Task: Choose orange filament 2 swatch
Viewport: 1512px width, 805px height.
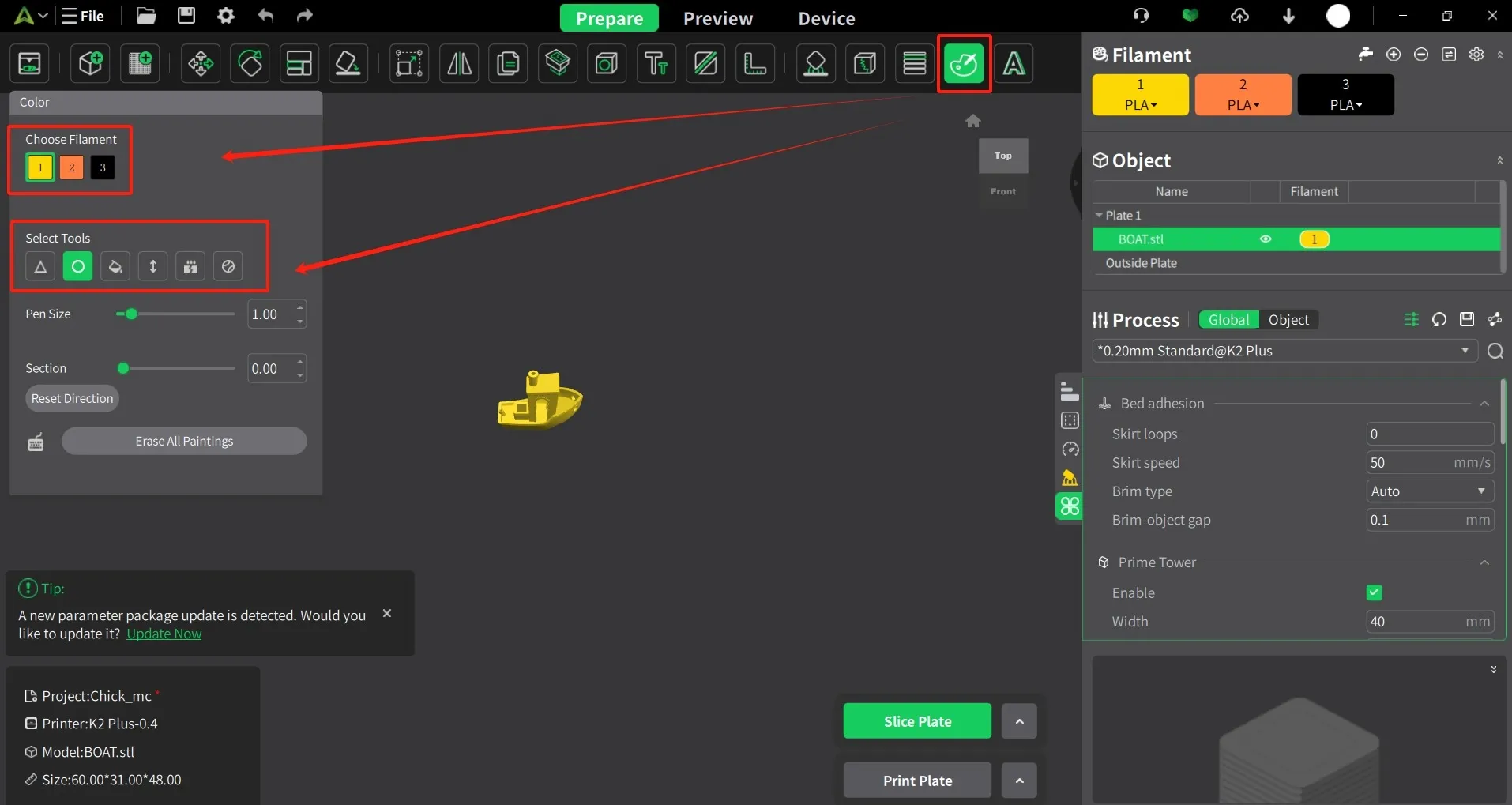Action: pos(71,167)
